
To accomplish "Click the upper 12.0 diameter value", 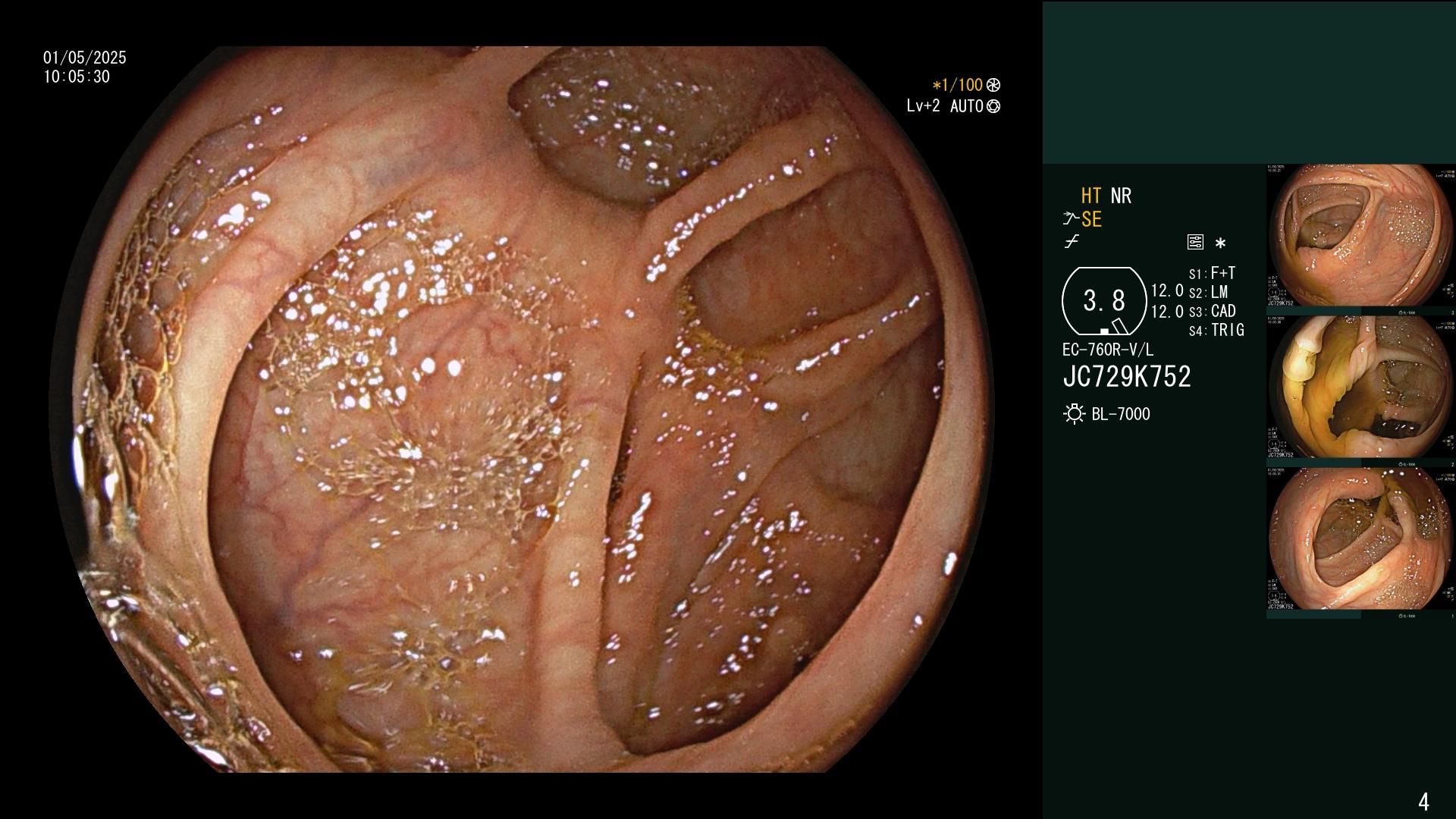I will tap(1167, 291).
